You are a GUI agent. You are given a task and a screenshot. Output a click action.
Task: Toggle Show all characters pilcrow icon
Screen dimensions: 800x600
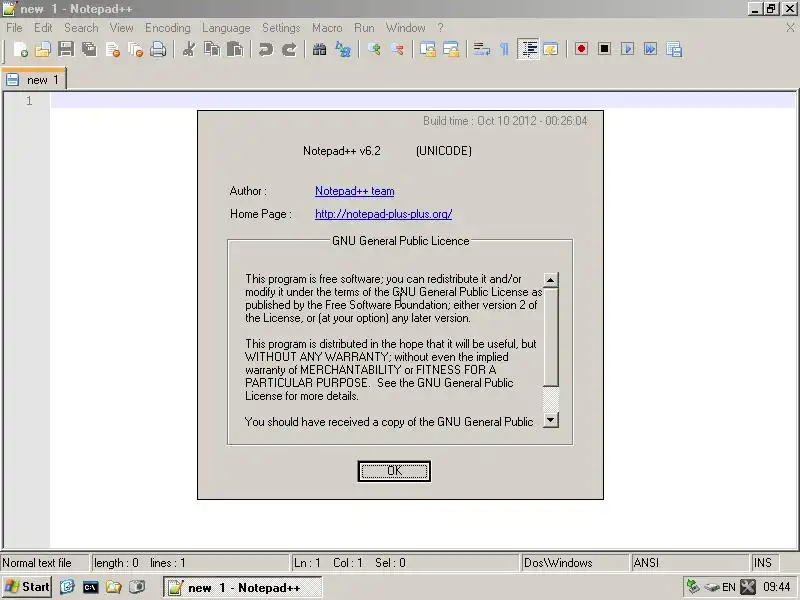click(x=504, y=49)
